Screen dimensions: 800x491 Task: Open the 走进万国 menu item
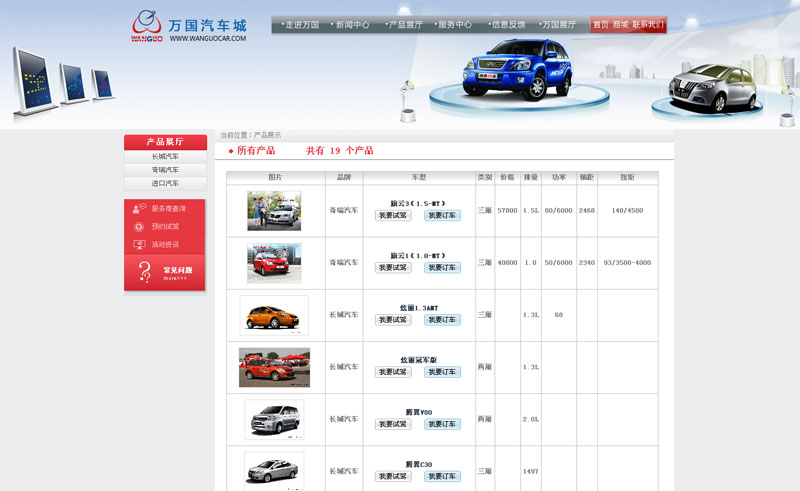tap(300, 24)
